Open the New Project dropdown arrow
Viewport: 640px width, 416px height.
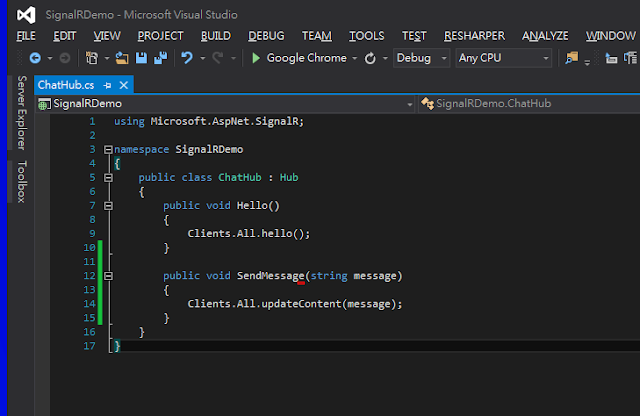click(x=107, y=58)
